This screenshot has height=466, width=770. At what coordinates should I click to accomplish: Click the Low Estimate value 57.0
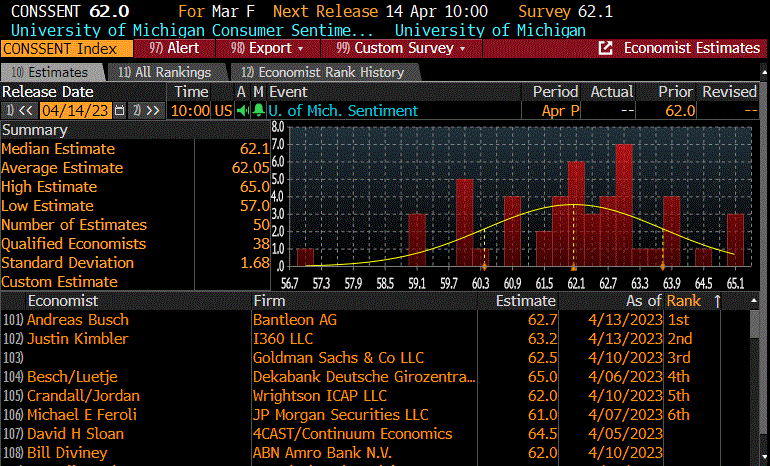(254, 206)
